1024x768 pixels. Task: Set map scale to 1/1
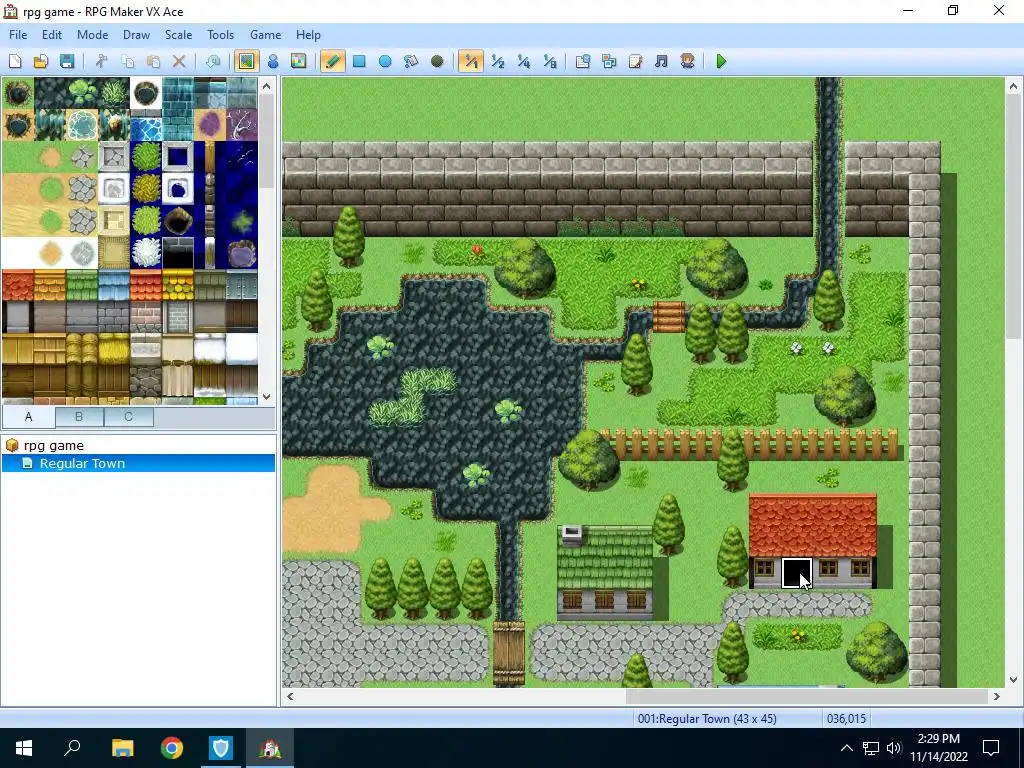tap(471, 61)
